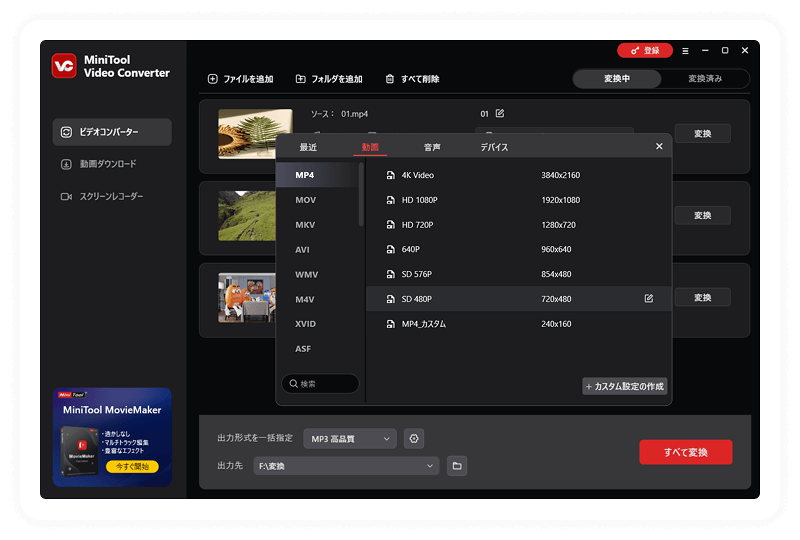This screenshot has height=540, width=800.
Task: Open スクリーンレコーダー in sidebar
Action: 102,197
